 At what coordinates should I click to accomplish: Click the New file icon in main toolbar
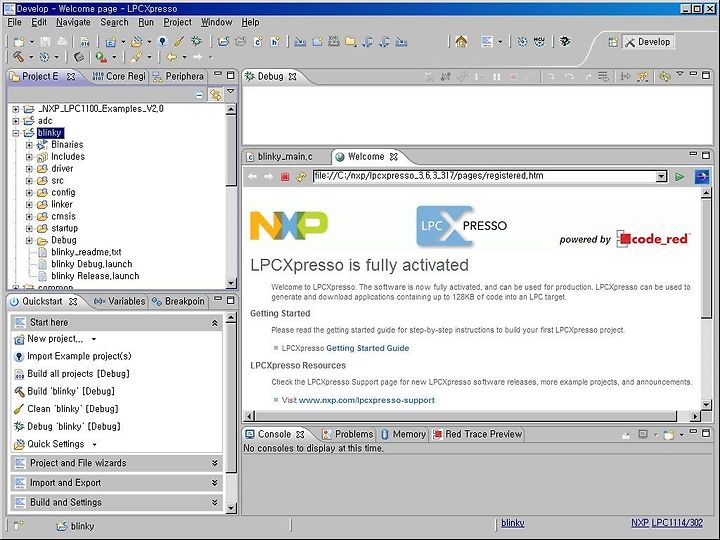19,42
